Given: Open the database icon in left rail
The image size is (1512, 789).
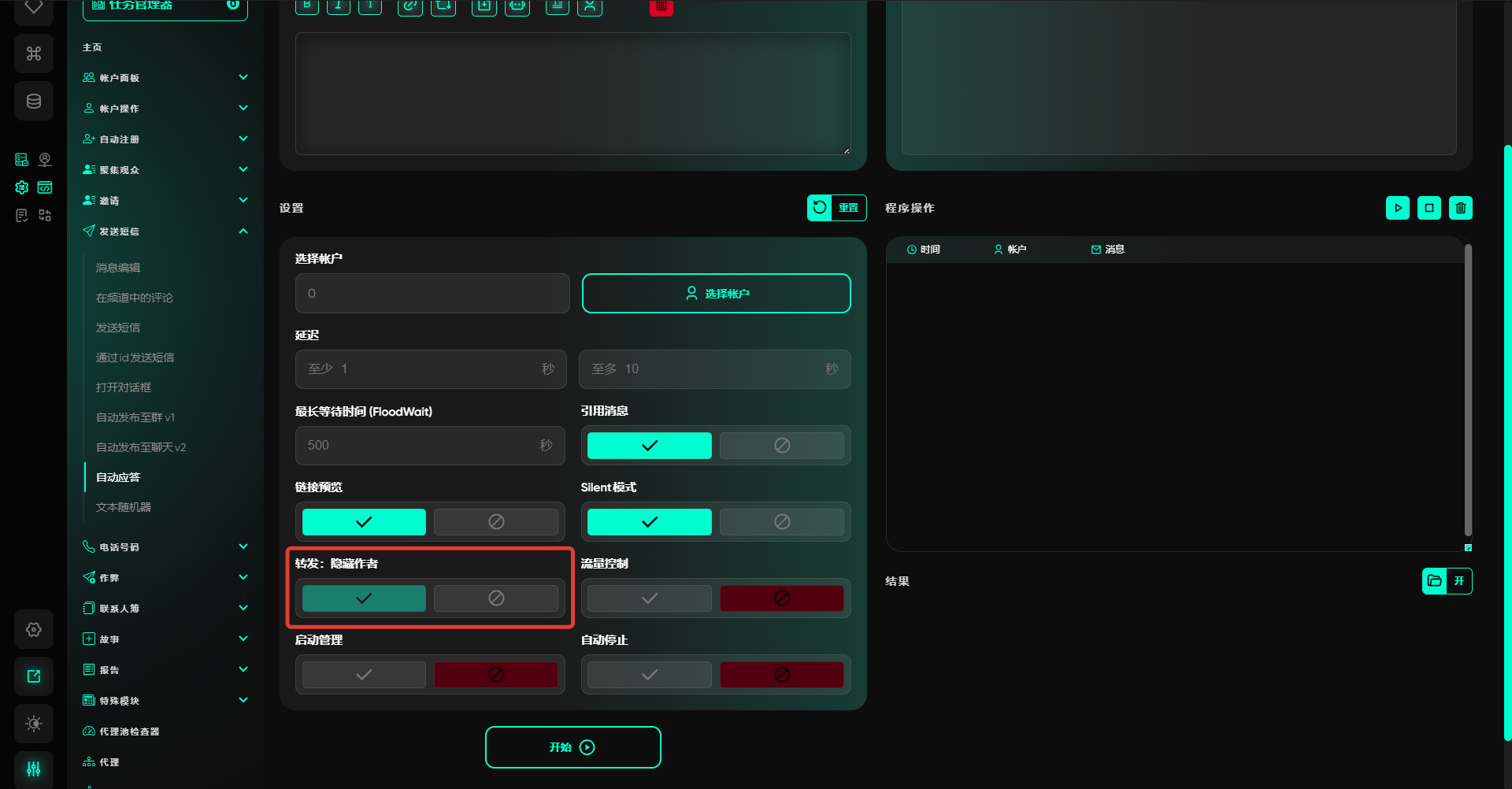Looking at the screenshot, I should [34, 101].
